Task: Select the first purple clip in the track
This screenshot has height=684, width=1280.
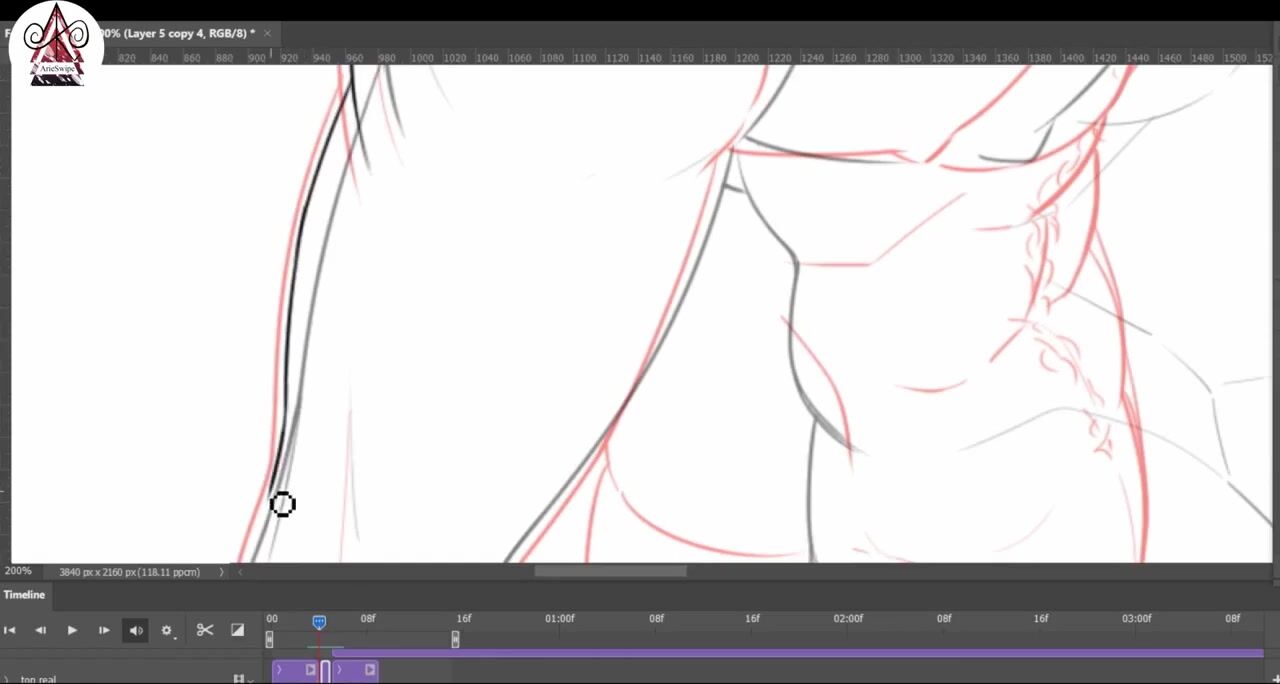Action: (295, 670)
